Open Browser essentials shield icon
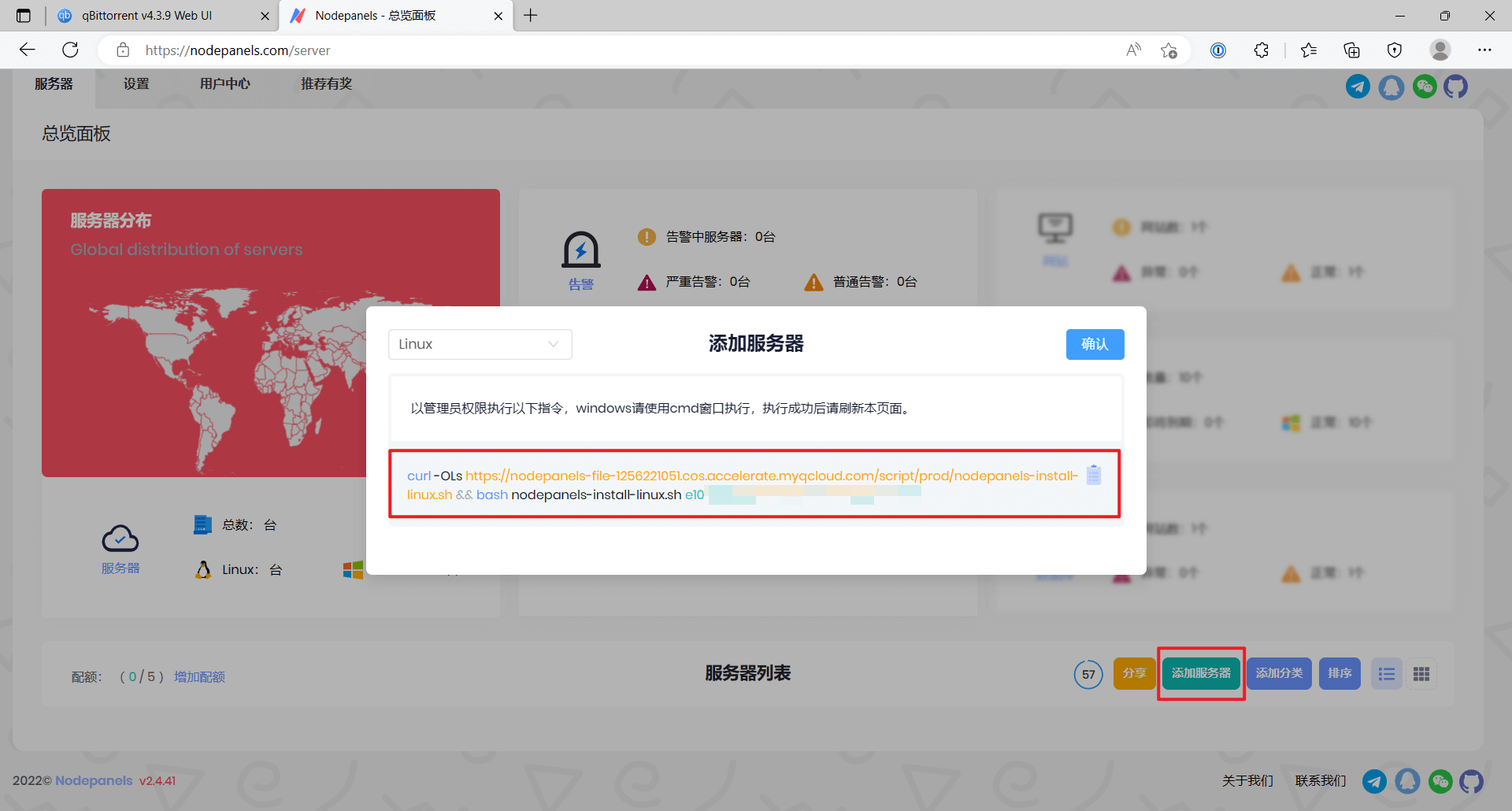This screenshot has width=1512, height=811. (1395, 50)
